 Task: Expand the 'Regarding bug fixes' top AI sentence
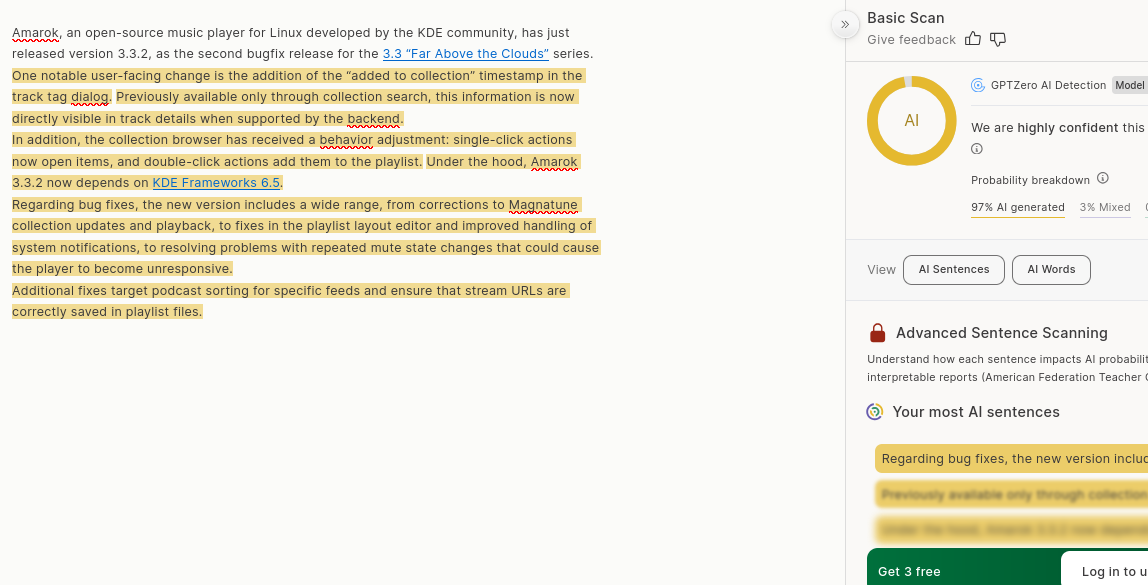coord(1010,459)
